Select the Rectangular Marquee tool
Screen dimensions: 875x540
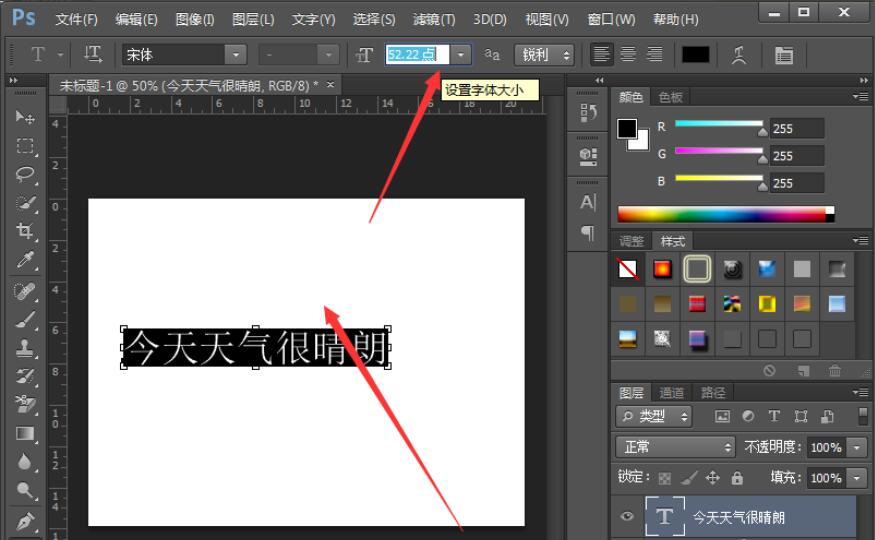click(25, 146)
